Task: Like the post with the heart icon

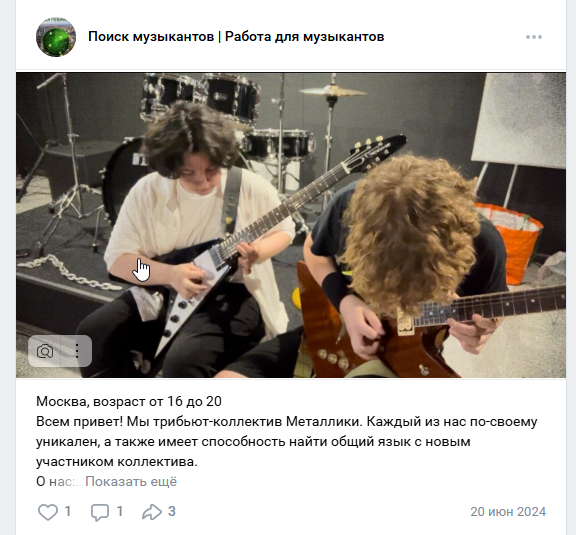Action: (48, 512)
